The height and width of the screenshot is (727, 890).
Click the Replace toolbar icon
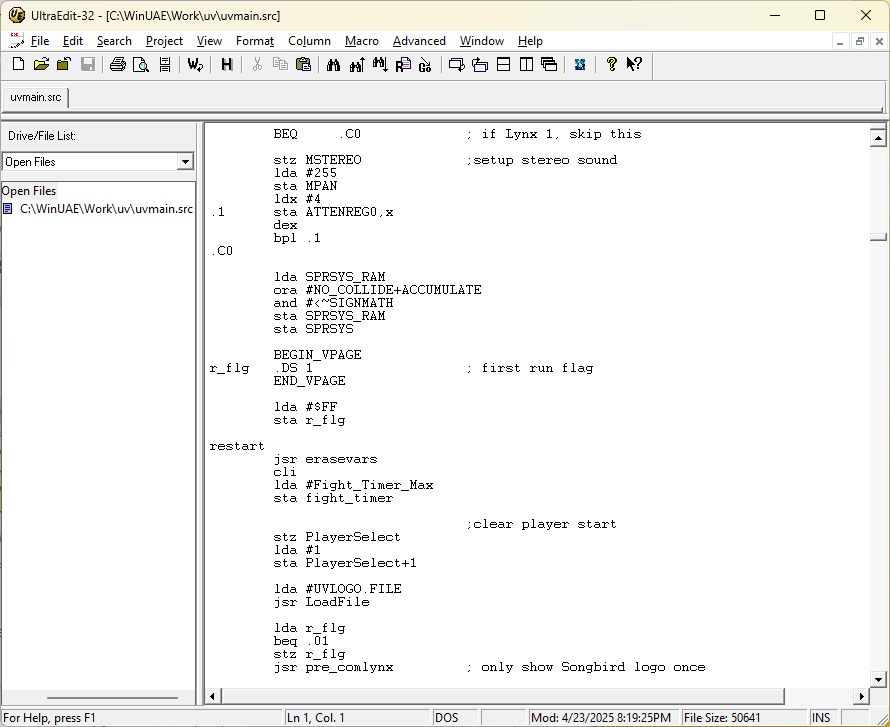pos(403,64)
